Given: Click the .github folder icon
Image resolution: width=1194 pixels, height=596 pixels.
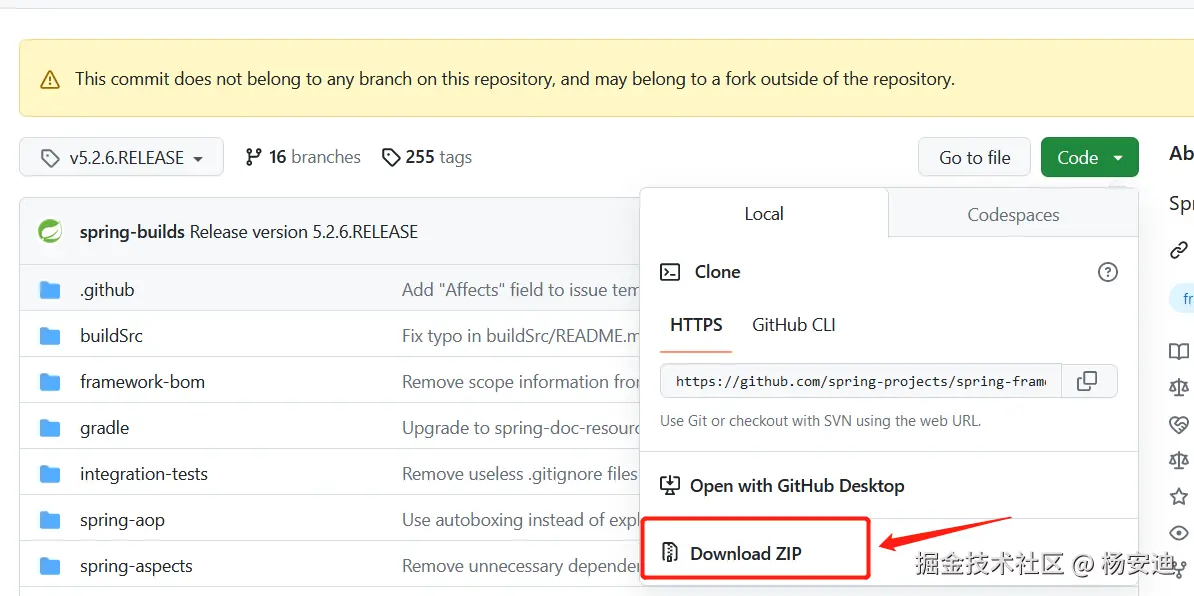Looking at the screenshot, I should coord(50,290).
